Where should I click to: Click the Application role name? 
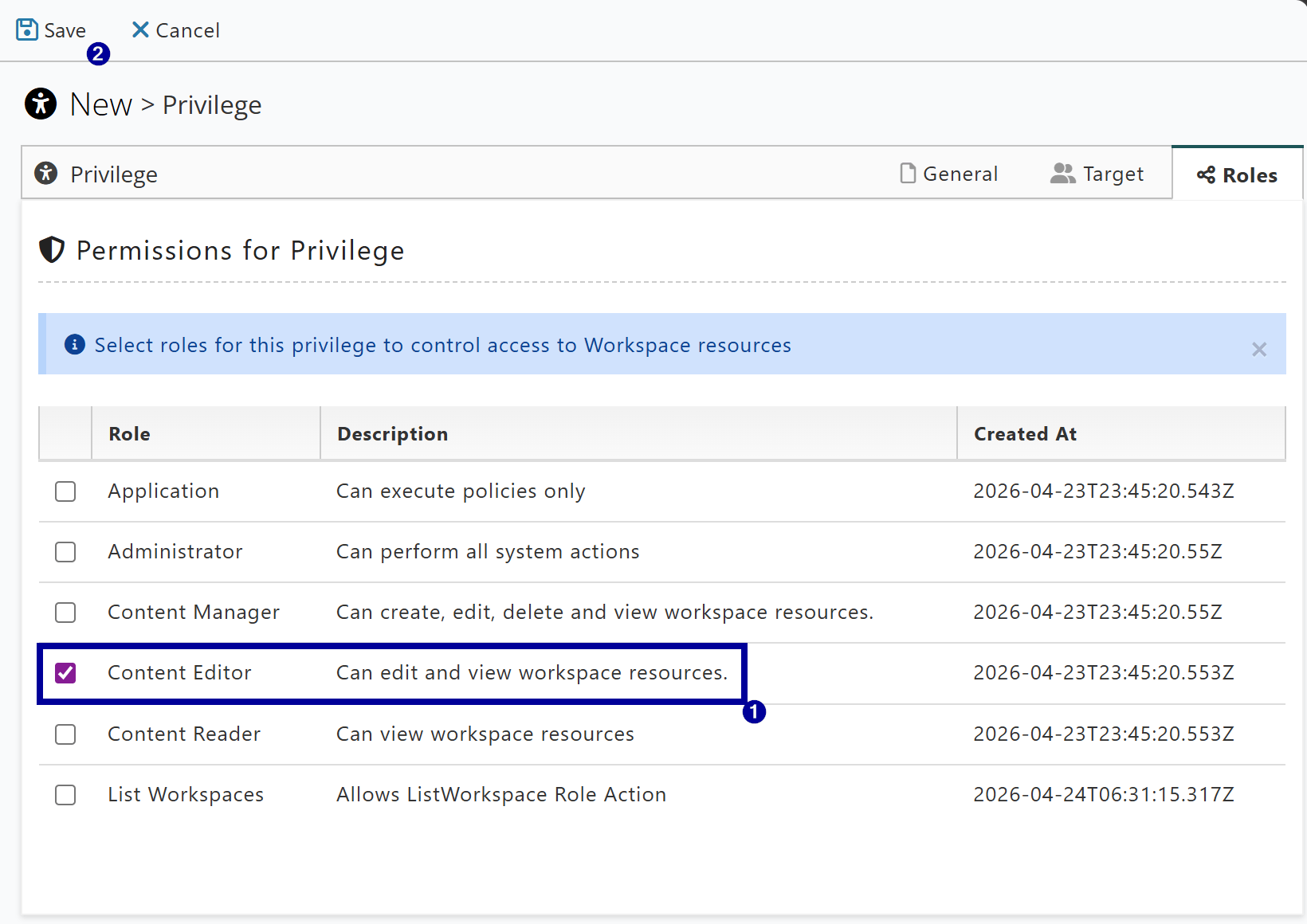pyautogui.click(x=163, y=491)
